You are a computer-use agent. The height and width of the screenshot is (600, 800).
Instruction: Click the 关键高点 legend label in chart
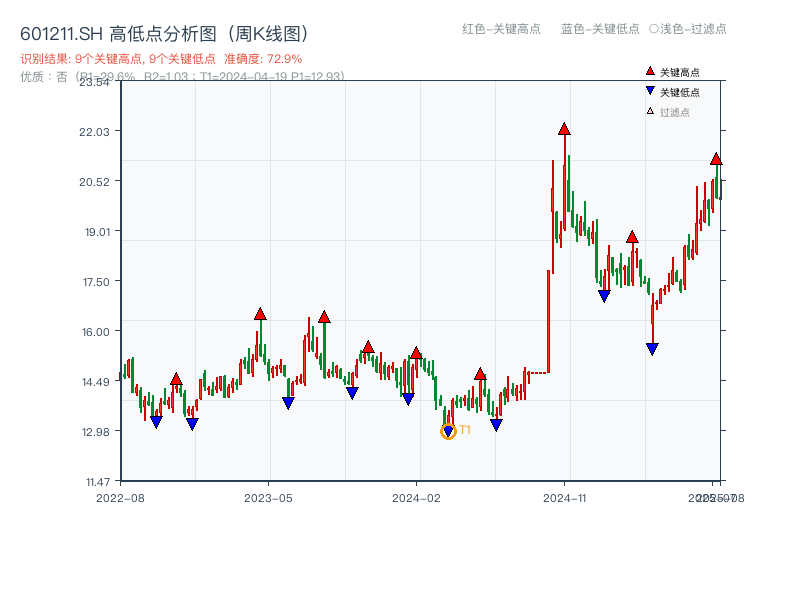coord(680,72)
